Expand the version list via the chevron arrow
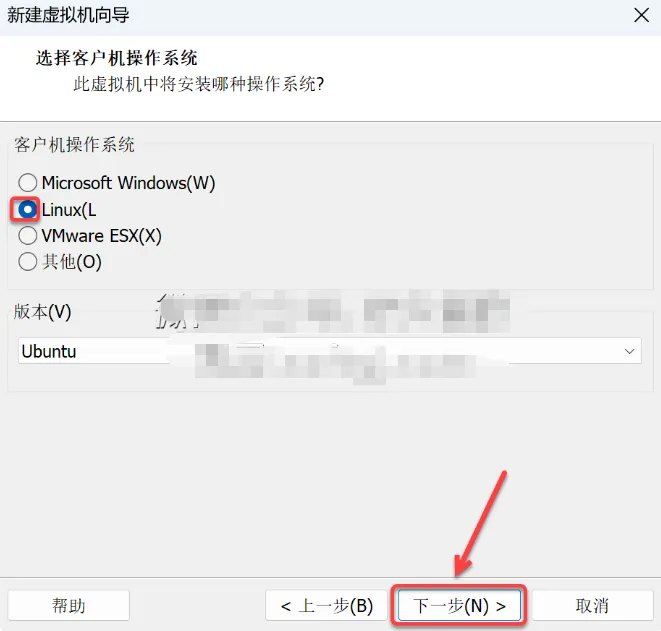This screenshot has height=631, width=661. tap(629, 351)
